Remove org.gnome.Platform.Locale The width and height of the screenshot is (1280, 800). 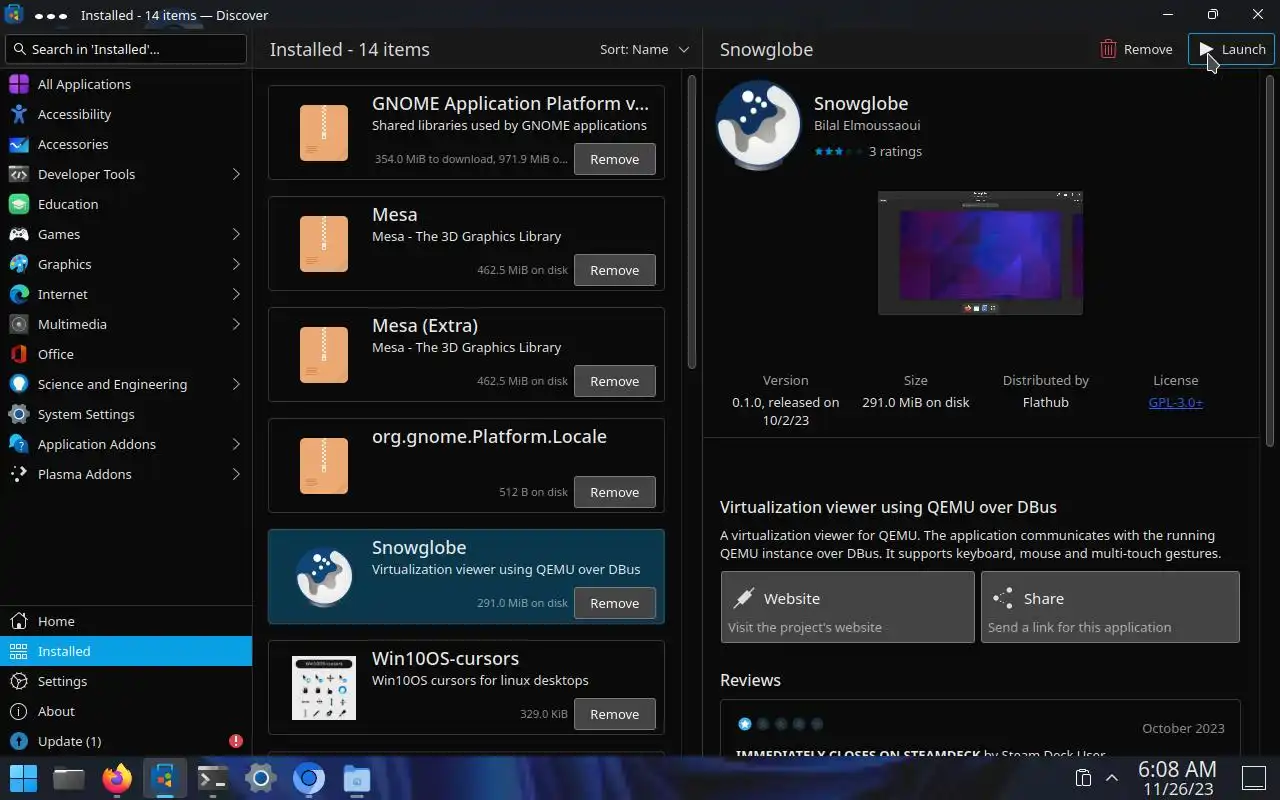pos(615,492)
